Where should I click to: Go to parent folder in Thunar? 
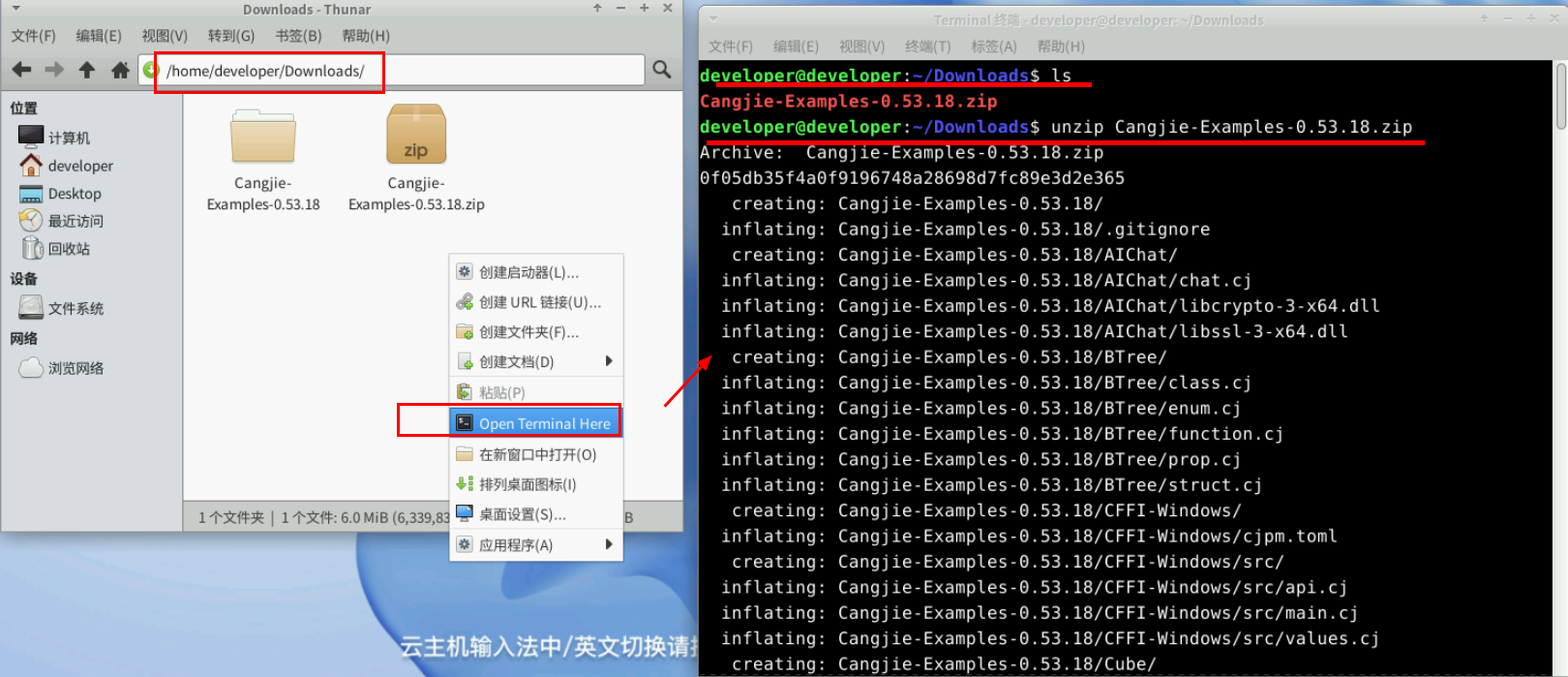87,70
